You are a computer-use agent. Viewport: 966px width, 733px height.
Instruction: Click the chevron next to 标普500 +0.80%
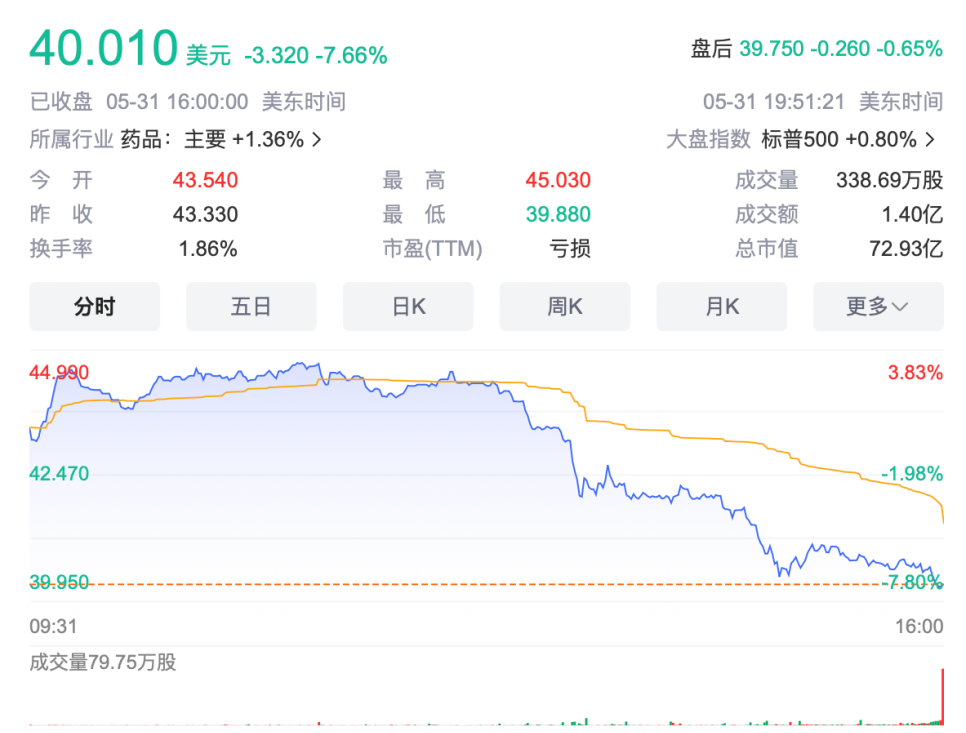coord(930,140)
